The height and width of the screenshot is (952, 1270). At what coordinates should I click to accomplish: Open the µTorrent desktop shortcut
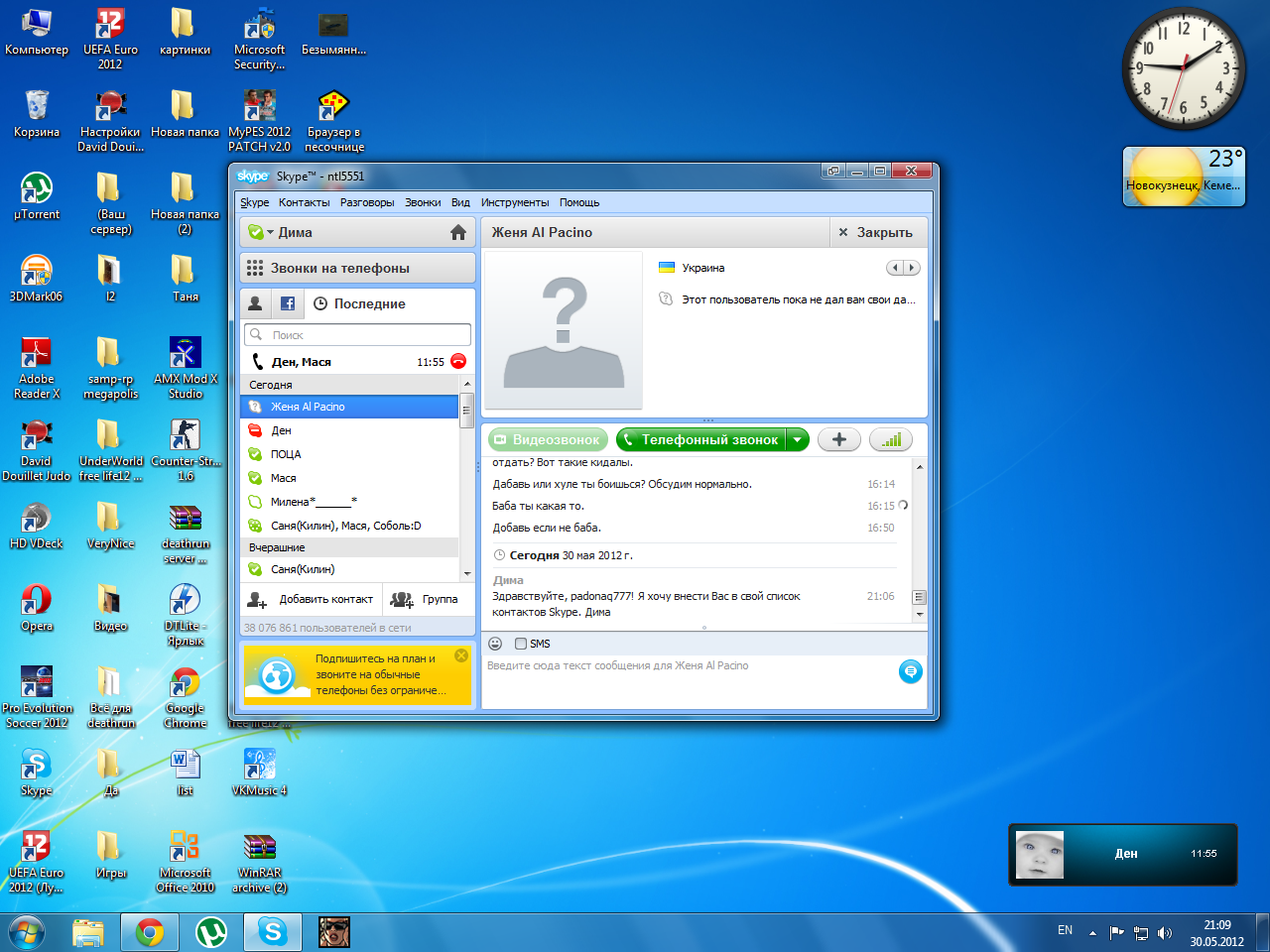click(x=37, y=195)
